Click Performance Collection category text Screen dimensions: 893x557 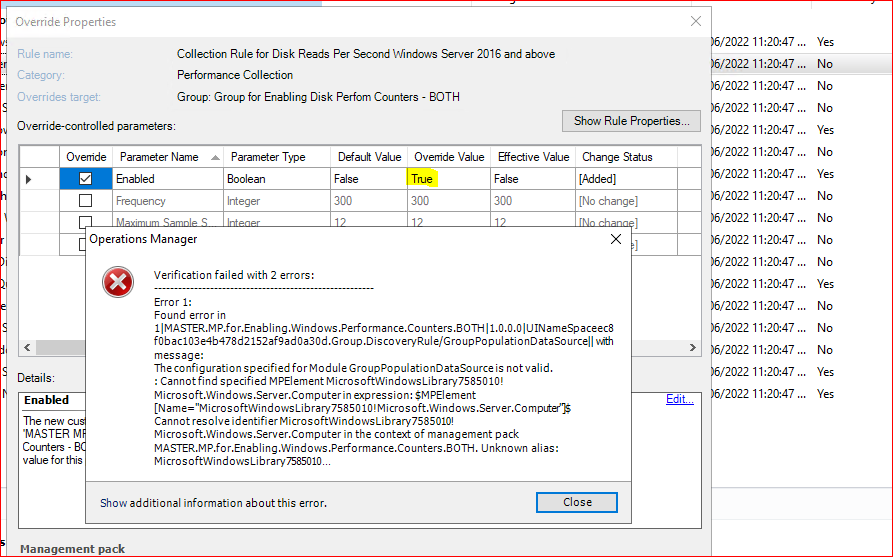[x=235, y=75]
